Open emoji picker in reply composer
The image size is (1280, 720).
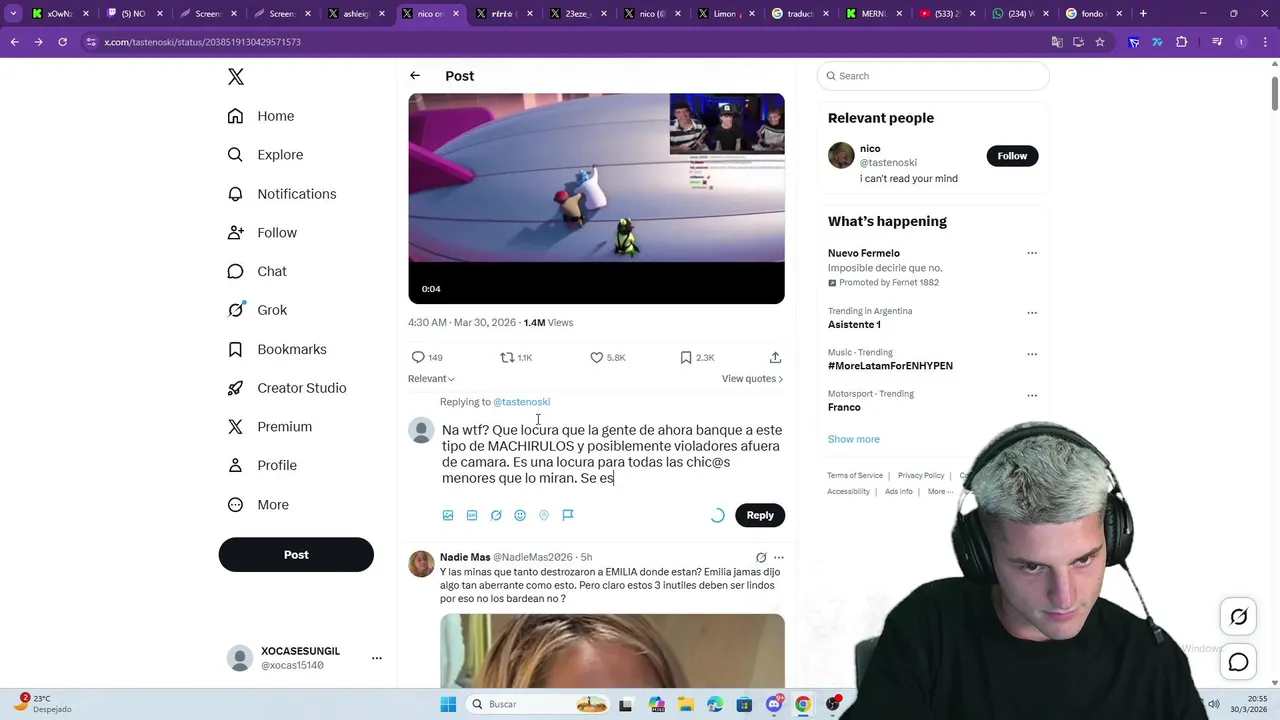(520, 515)
